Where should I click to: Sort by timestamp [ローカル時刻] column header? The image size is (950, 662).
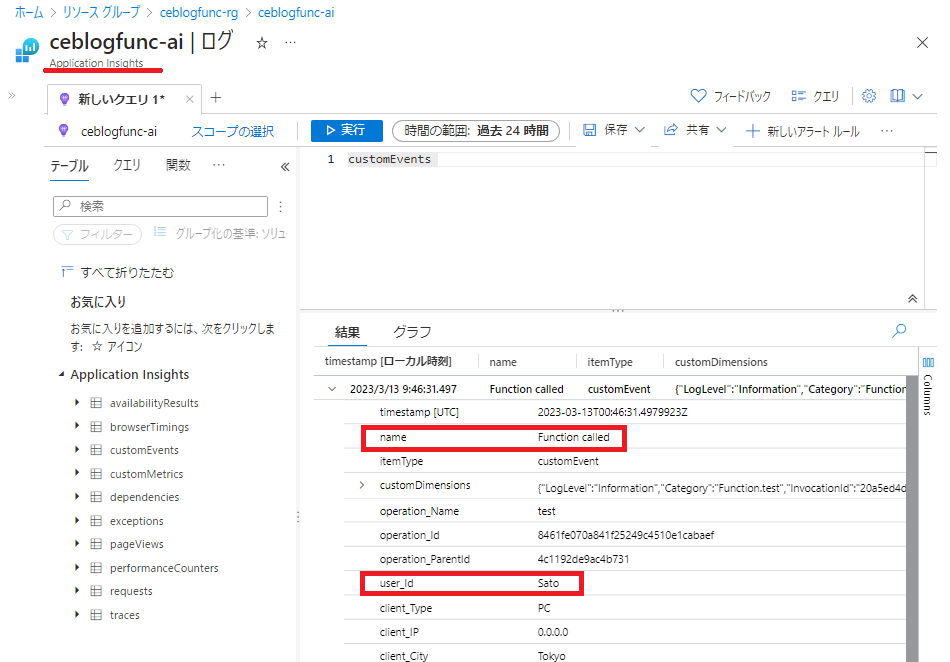(388, 362)
